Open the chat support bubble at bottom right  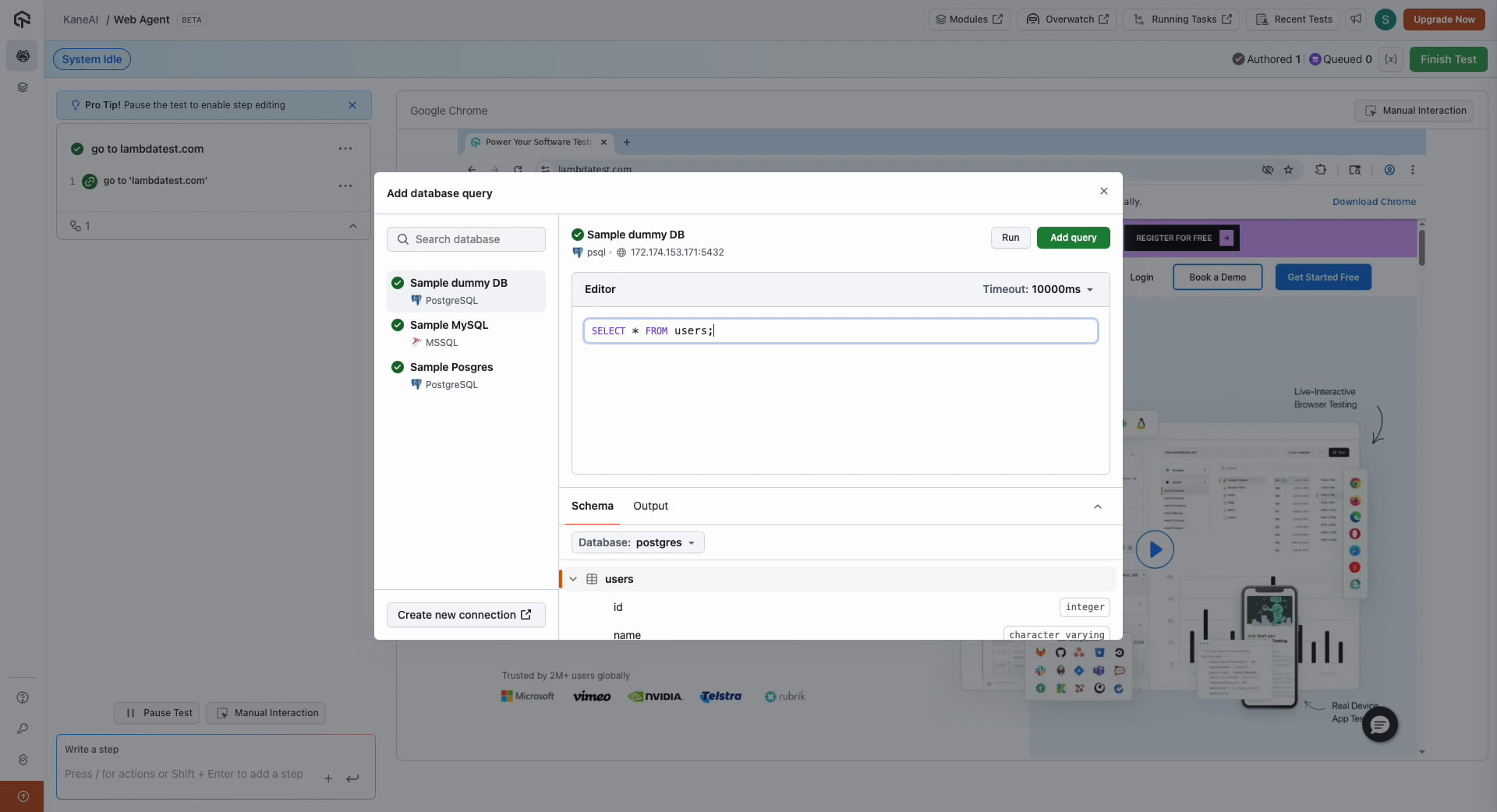1380,724
